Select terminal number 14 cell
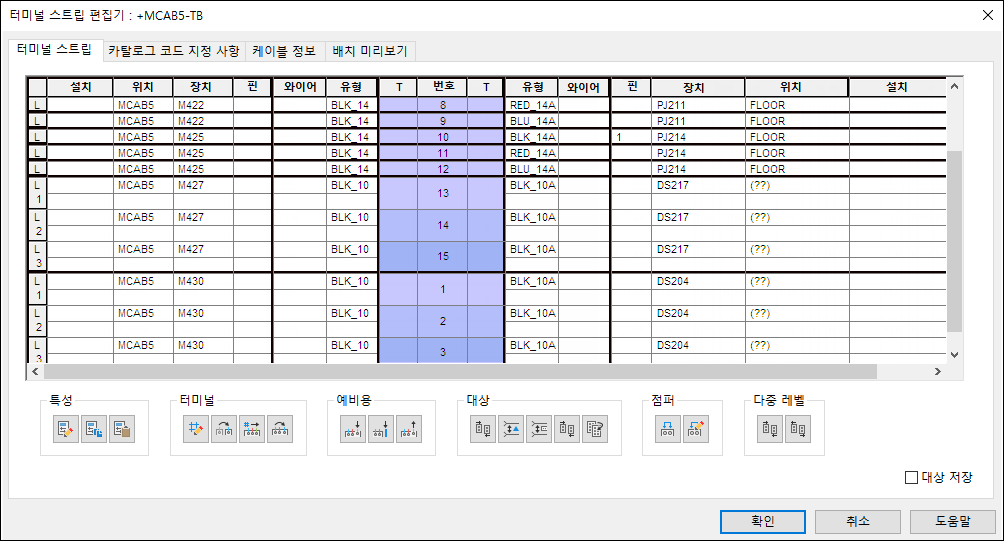The height and width of the screenshot is (541, 1004). [x=442, y=225]
